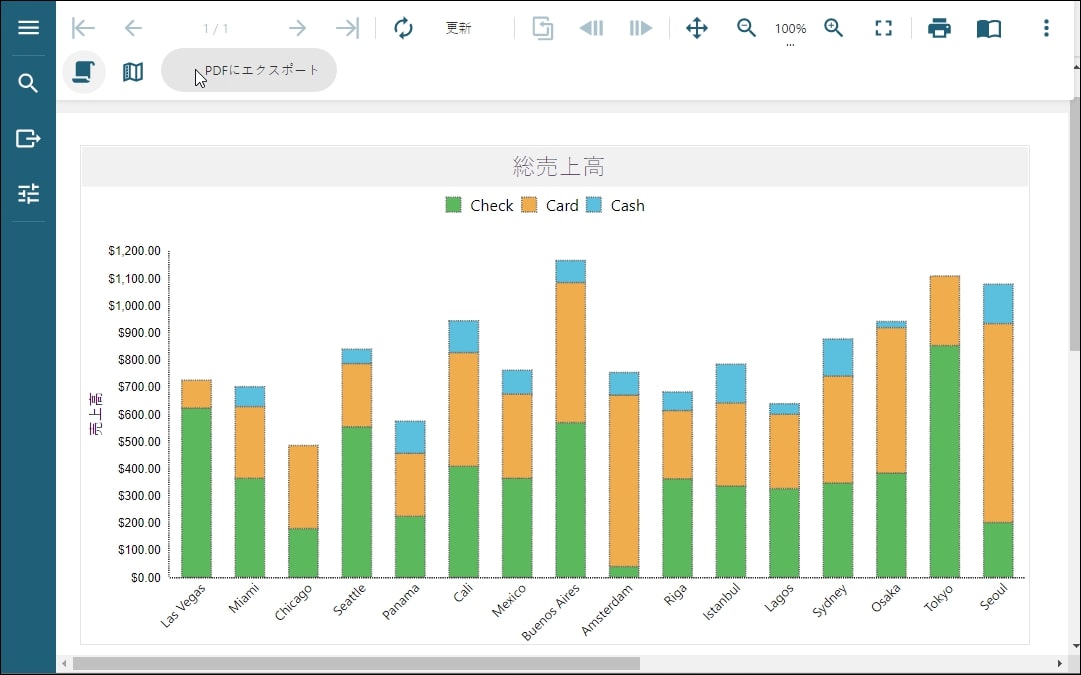1081x675 pixels.
Task: Click the Chicago axis label
Action: pos(294,602)
